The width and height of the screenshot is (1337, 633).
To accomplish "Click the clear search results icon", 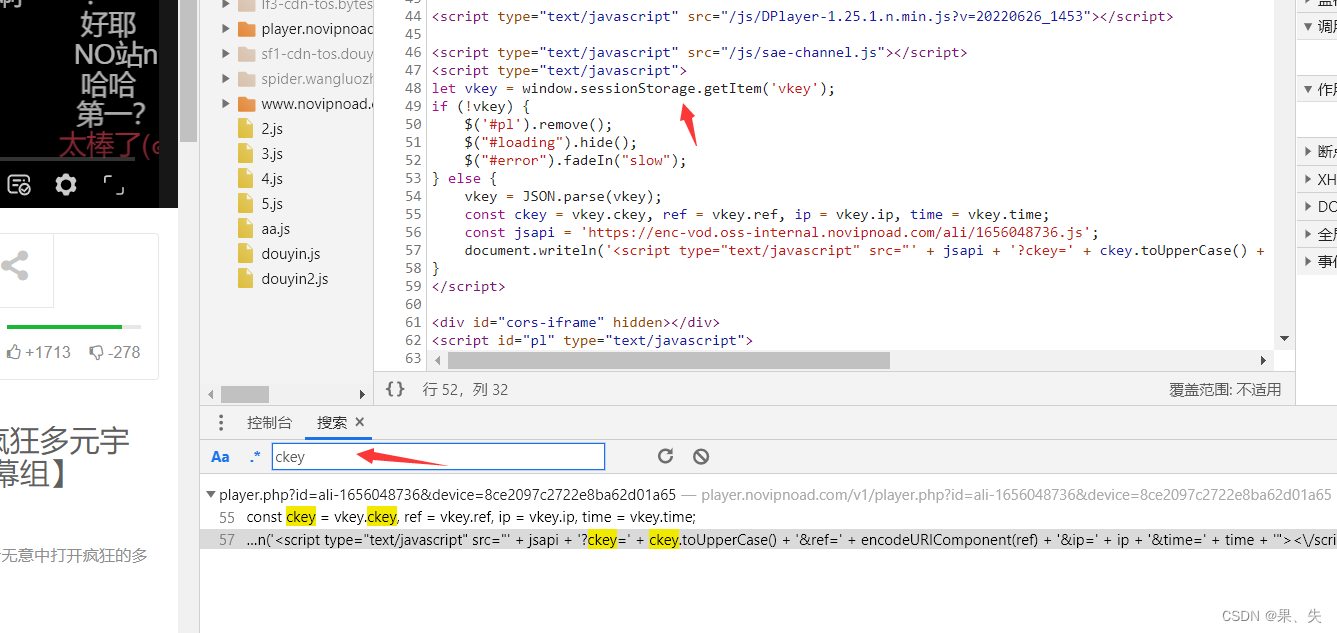I will [x=701, y=456].
